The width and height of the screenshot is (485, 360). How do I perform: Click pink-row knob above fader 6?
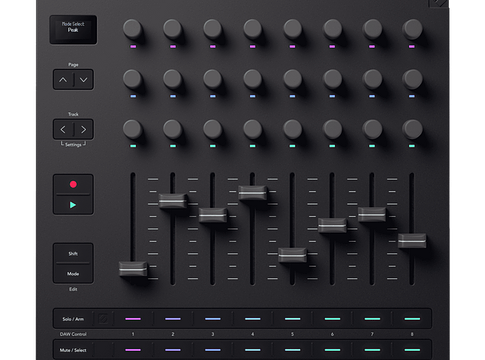click(x=332, y=29)
